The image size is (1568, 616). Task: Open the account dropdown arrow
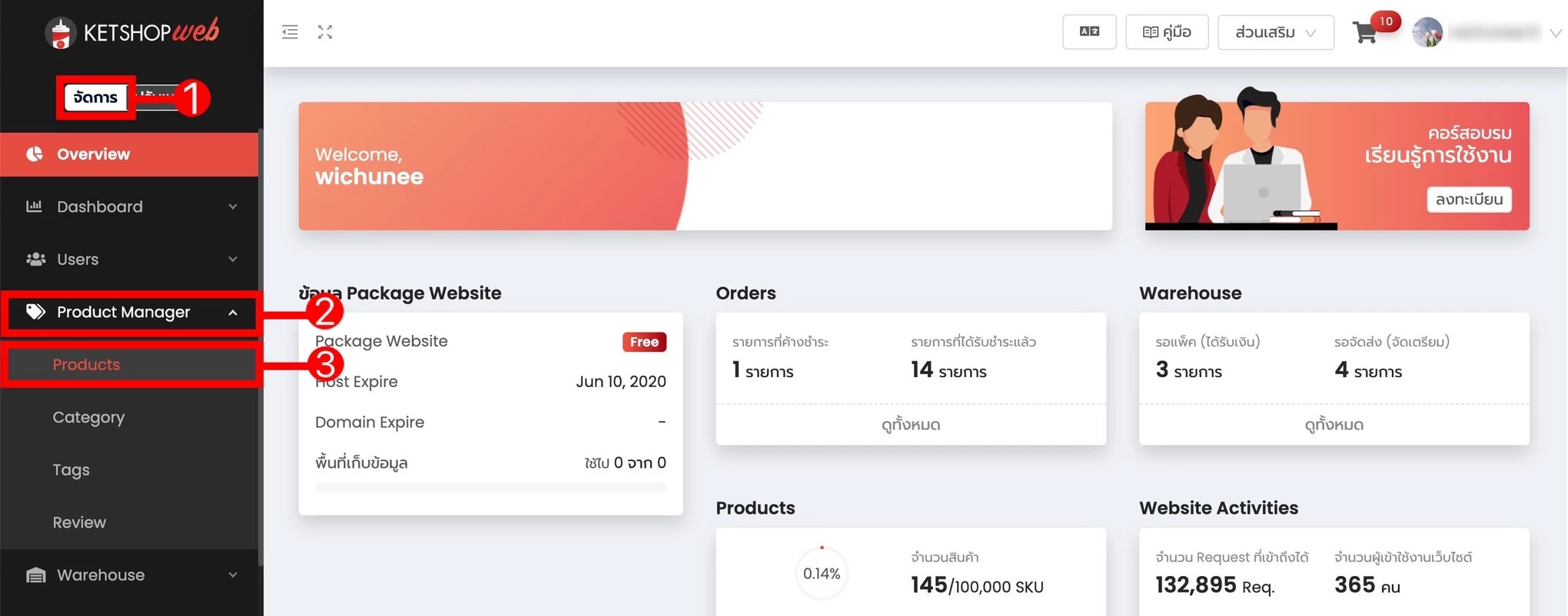pos(1556,33)
